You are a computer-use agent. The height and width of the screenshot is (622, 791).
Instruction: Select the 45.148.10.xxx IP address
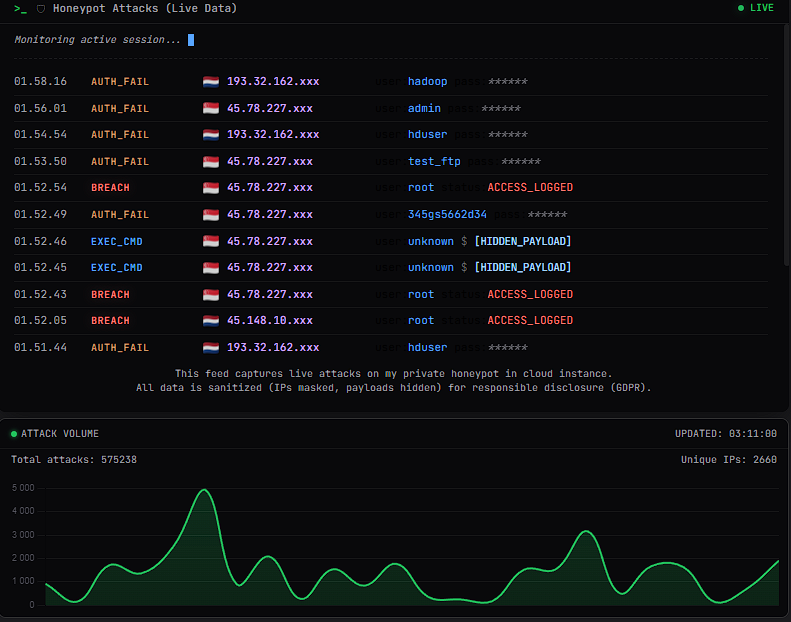coord(269,321)
